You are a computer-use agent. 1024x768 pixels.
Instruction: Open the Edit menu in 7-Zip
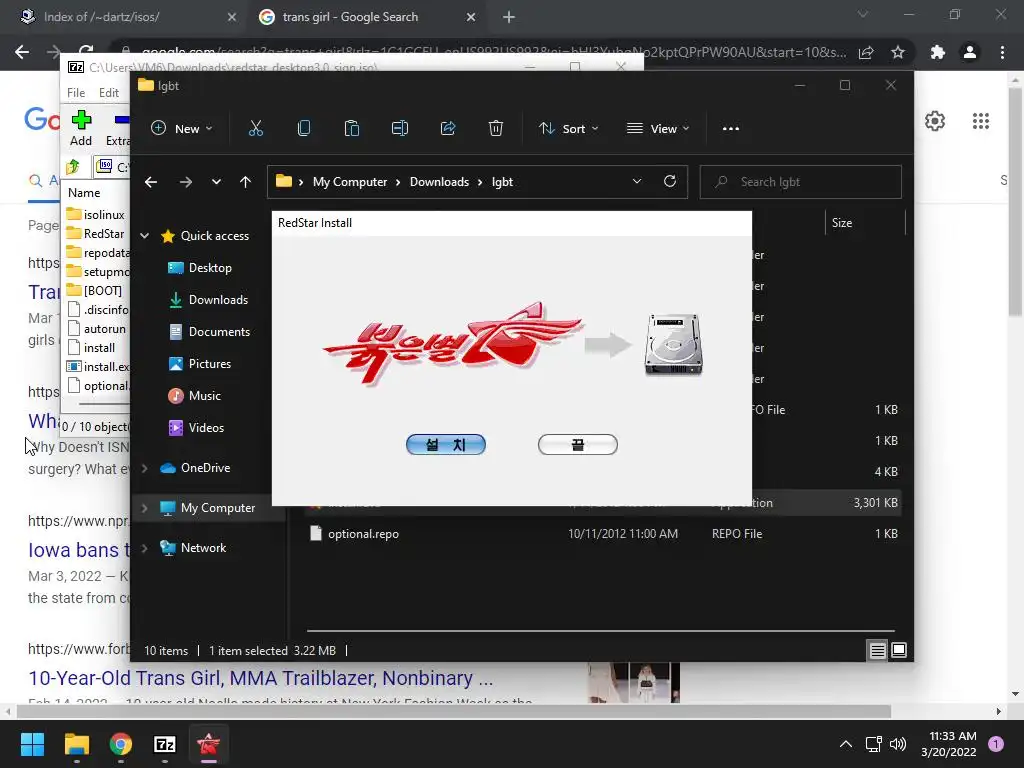[x=108, y=93]
